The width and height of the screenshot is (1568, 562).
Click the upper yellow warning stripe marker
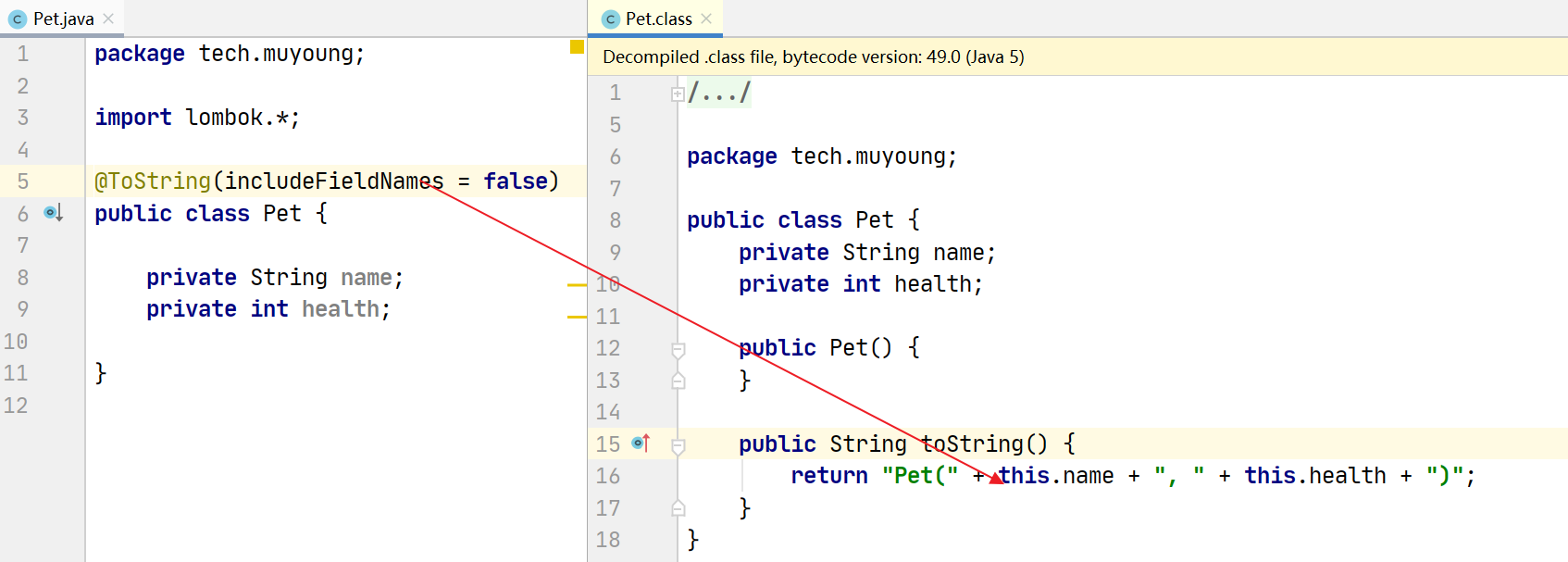coord(577,285)
